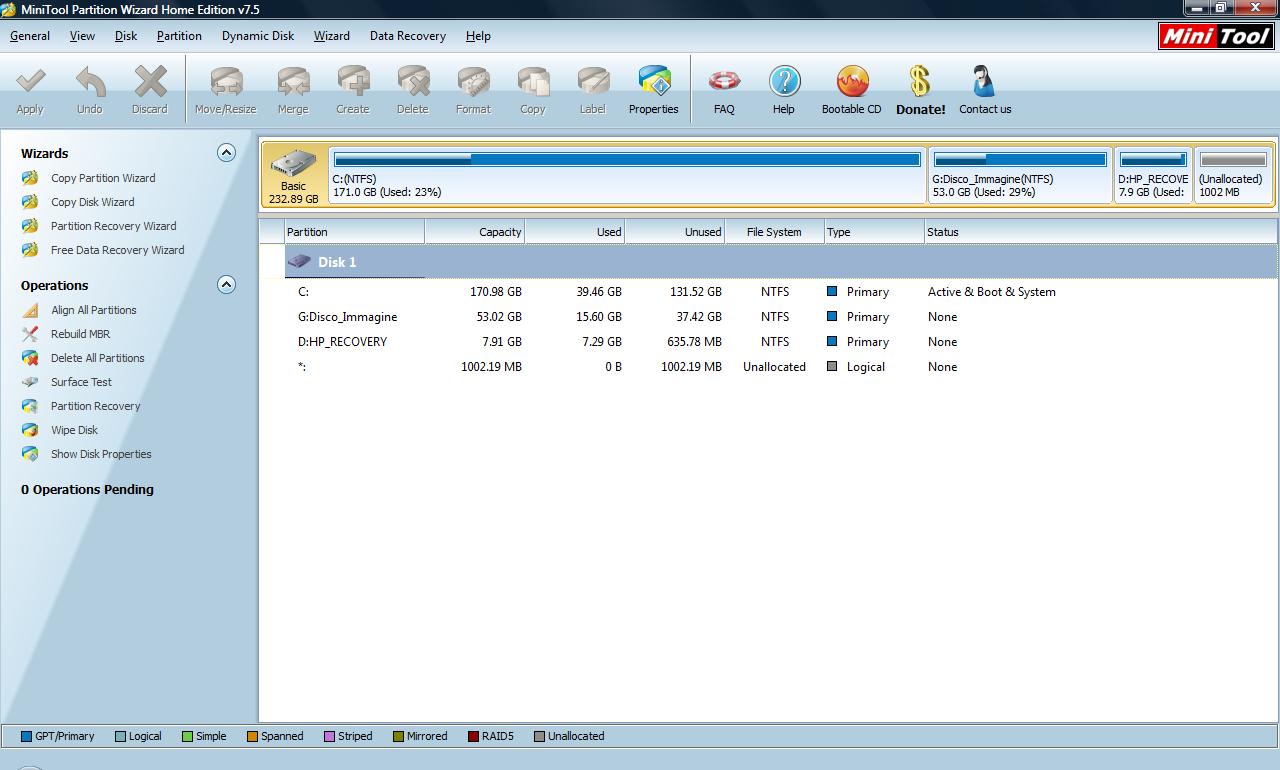This screenshot has width=1280, height=770.
Task: Click the Contact us icon
Action: point(984,81)
